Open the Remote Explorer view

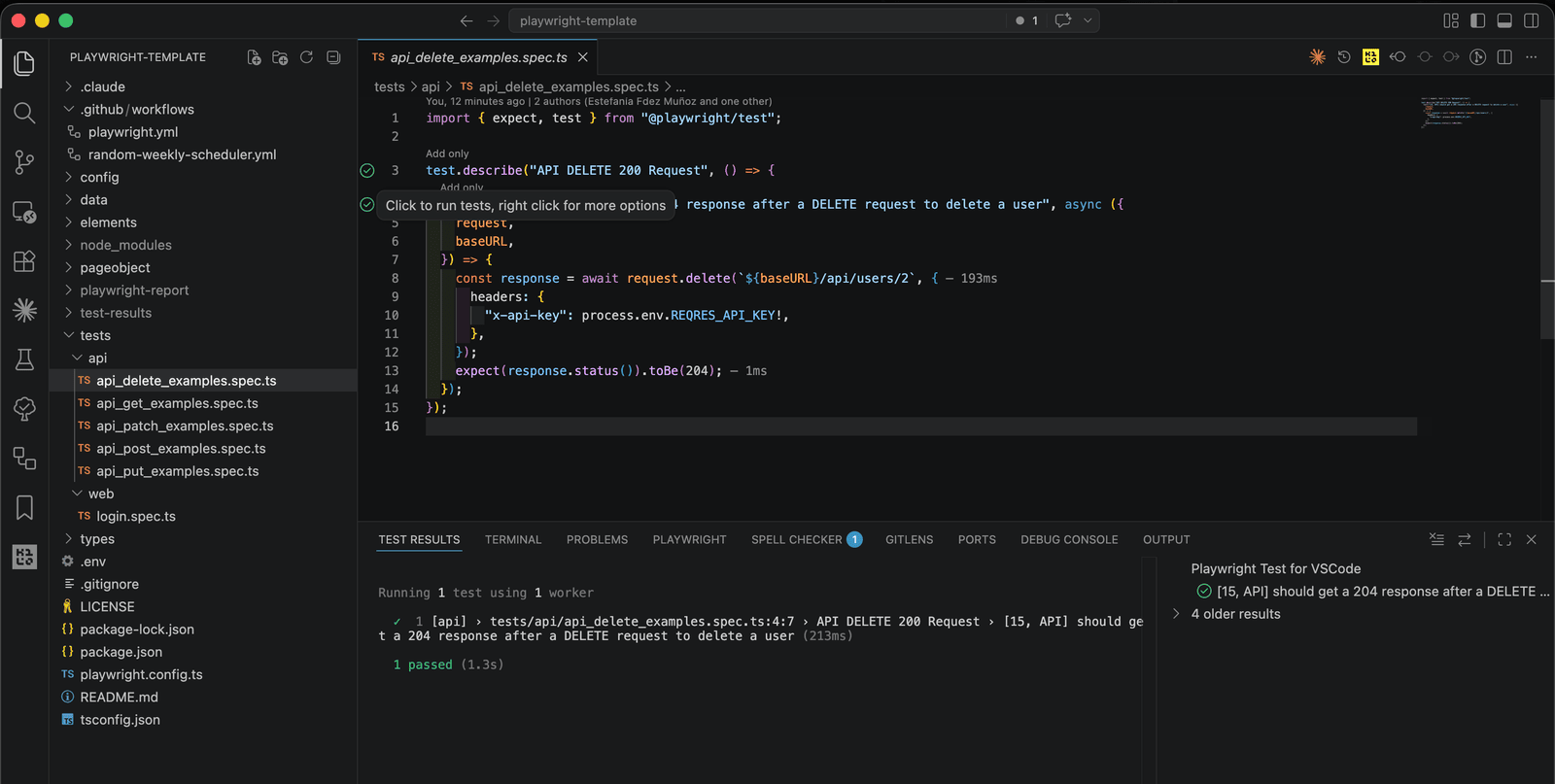[x=24, y=212]
